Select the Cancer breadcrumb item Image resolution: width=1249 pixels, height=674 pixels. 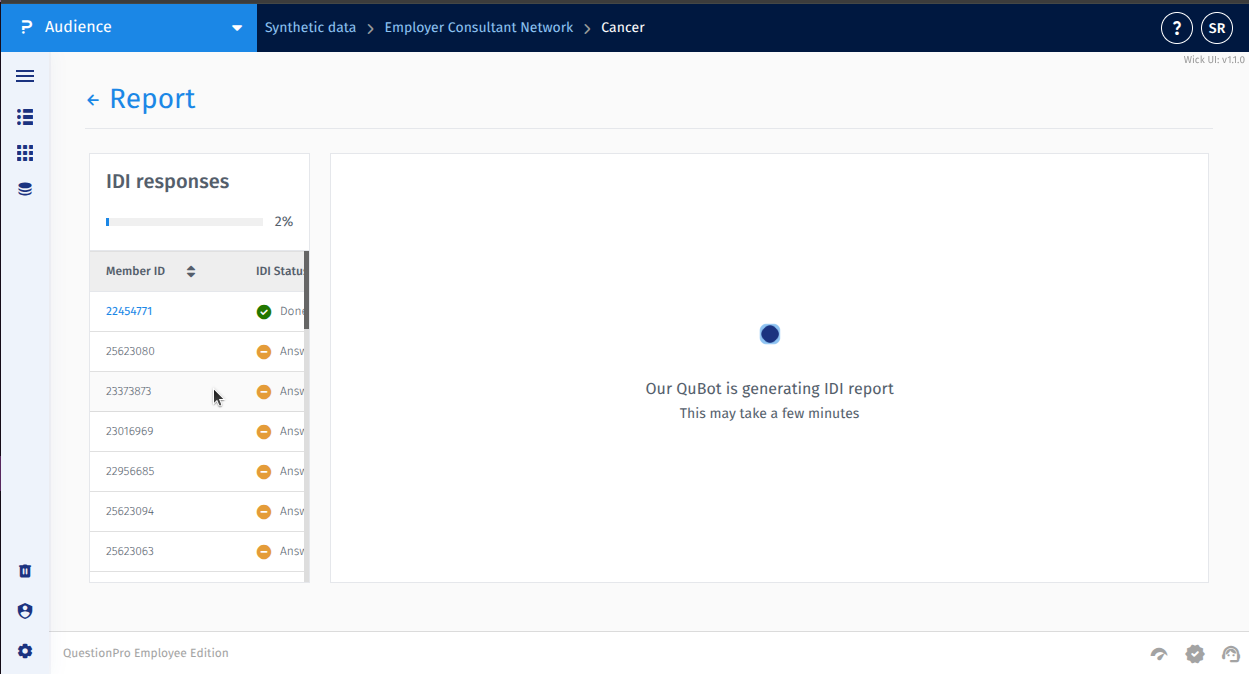point(622,27)
